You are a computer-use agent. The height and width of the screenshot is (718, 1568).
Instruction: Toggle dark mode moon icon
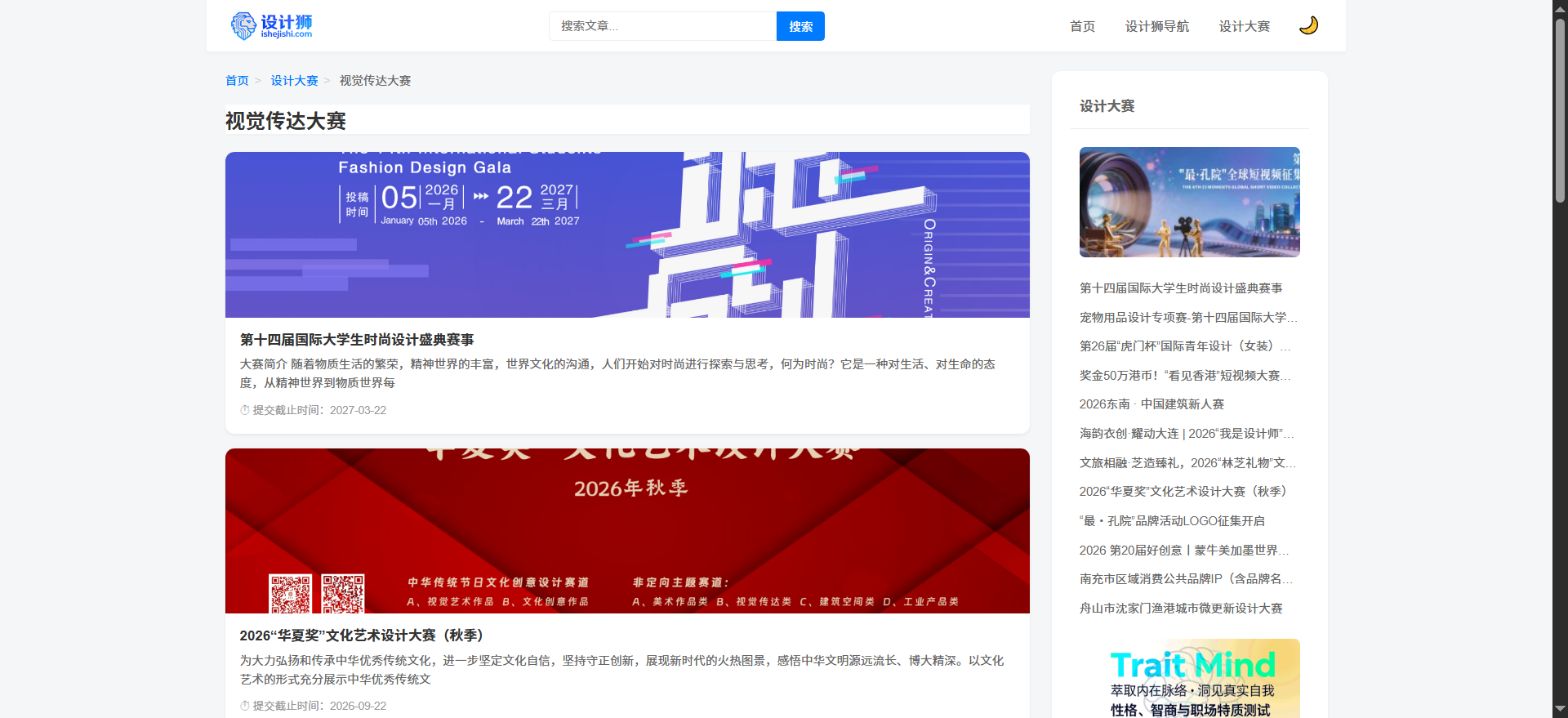pos(1308,26)
